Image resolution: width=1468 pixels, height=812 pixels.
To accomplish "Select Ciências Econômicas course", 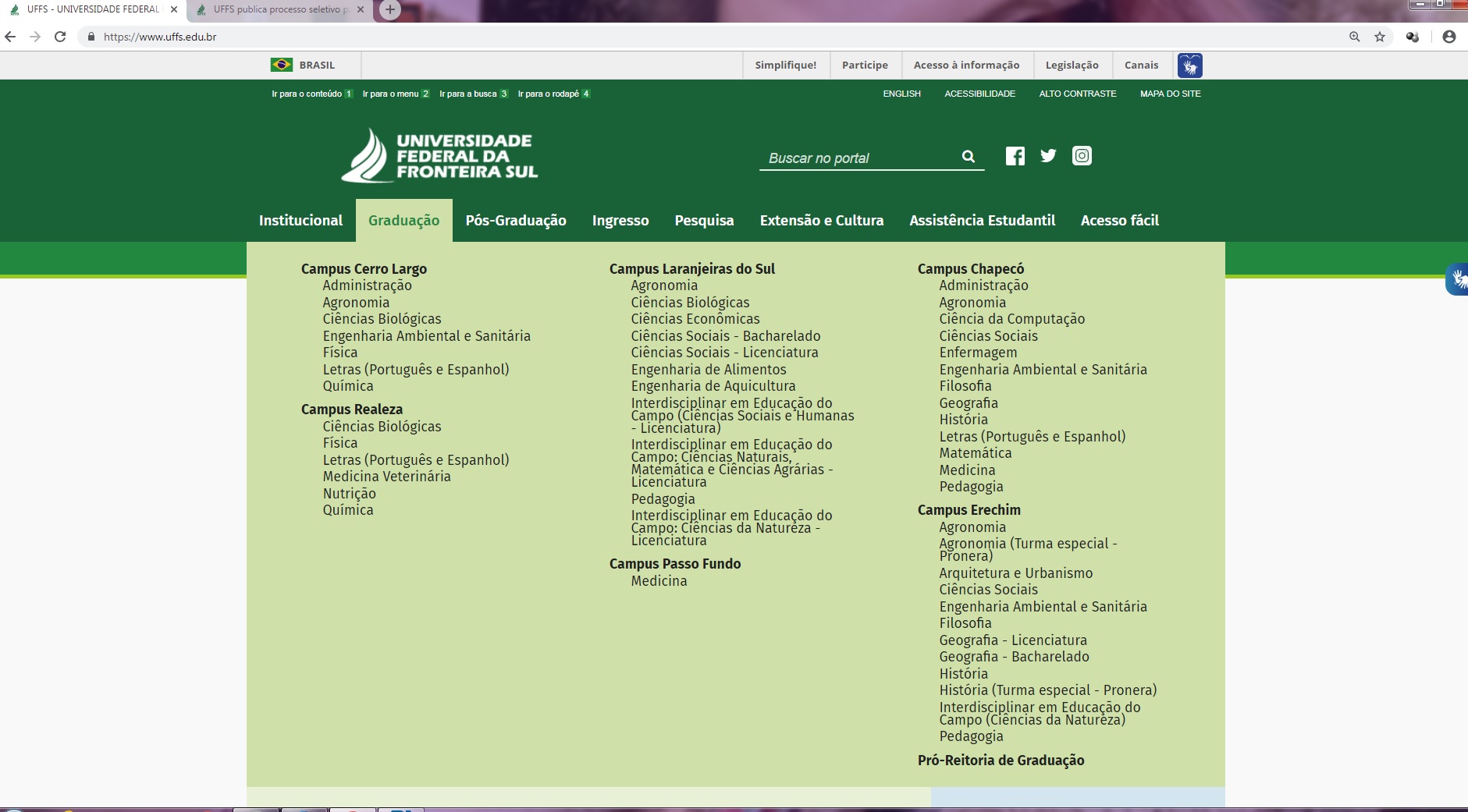I will (695, 319).
